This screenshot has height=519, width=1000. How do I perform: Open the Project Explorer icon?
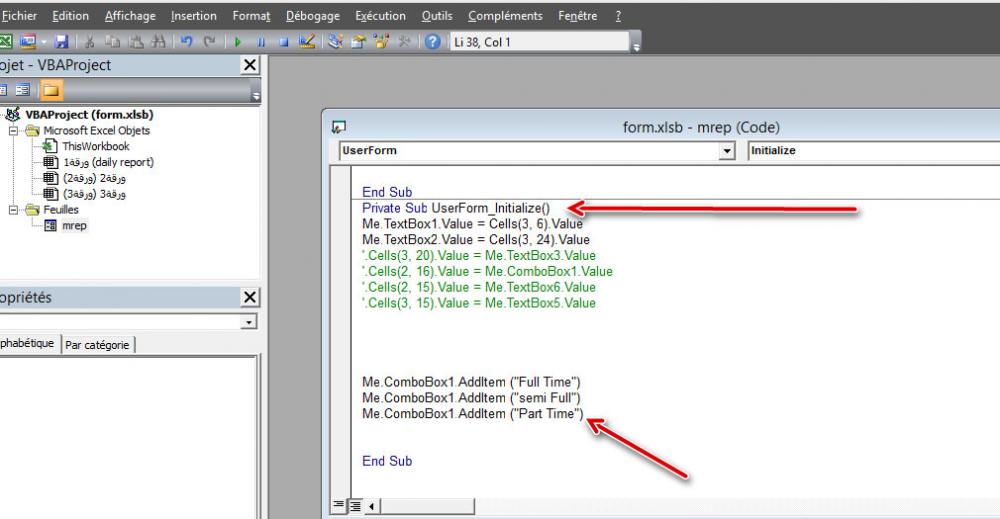(x=335, y=42)
